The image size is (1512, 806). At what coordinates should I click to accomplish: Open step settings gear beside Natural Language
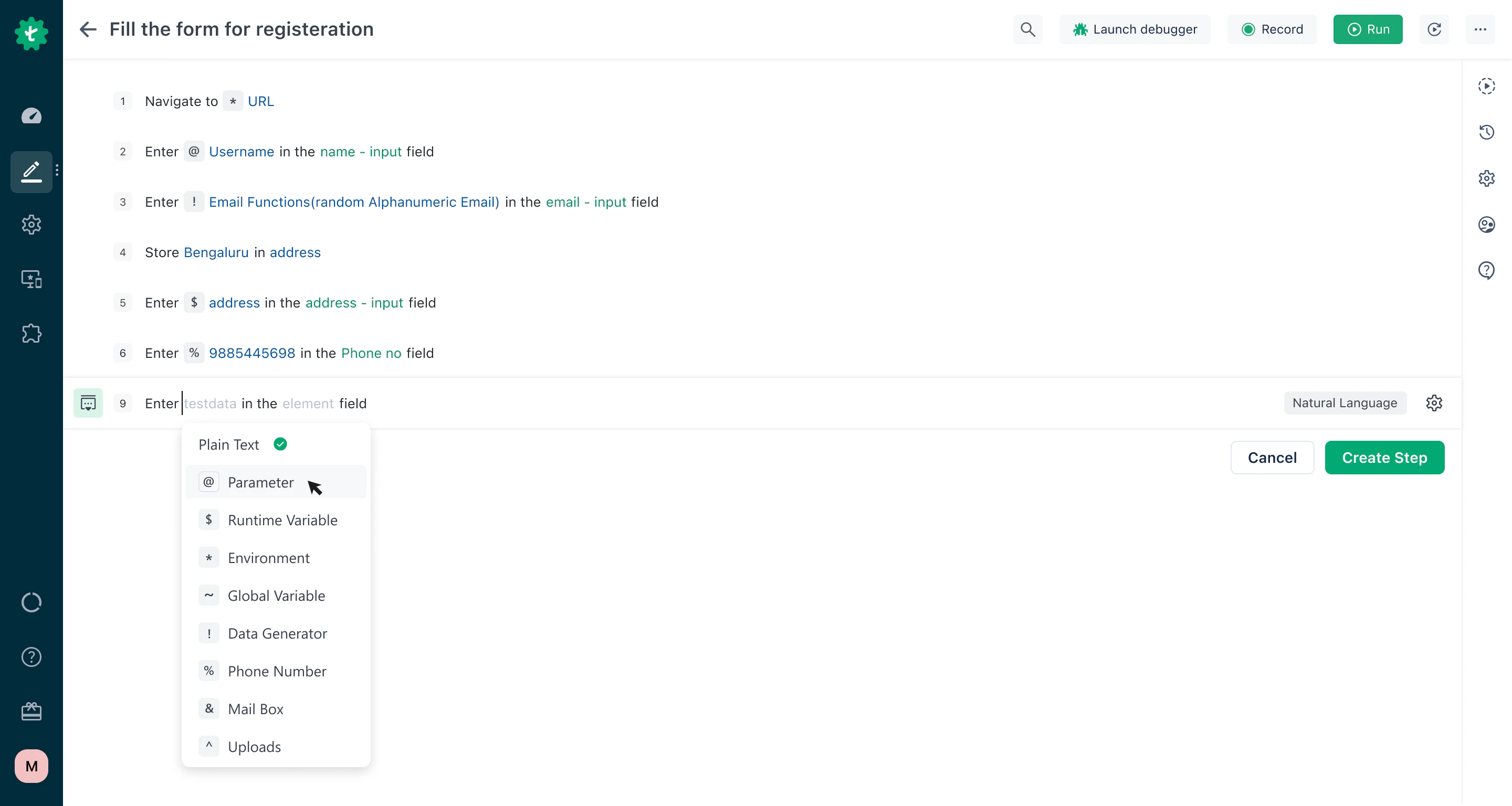1434,403
